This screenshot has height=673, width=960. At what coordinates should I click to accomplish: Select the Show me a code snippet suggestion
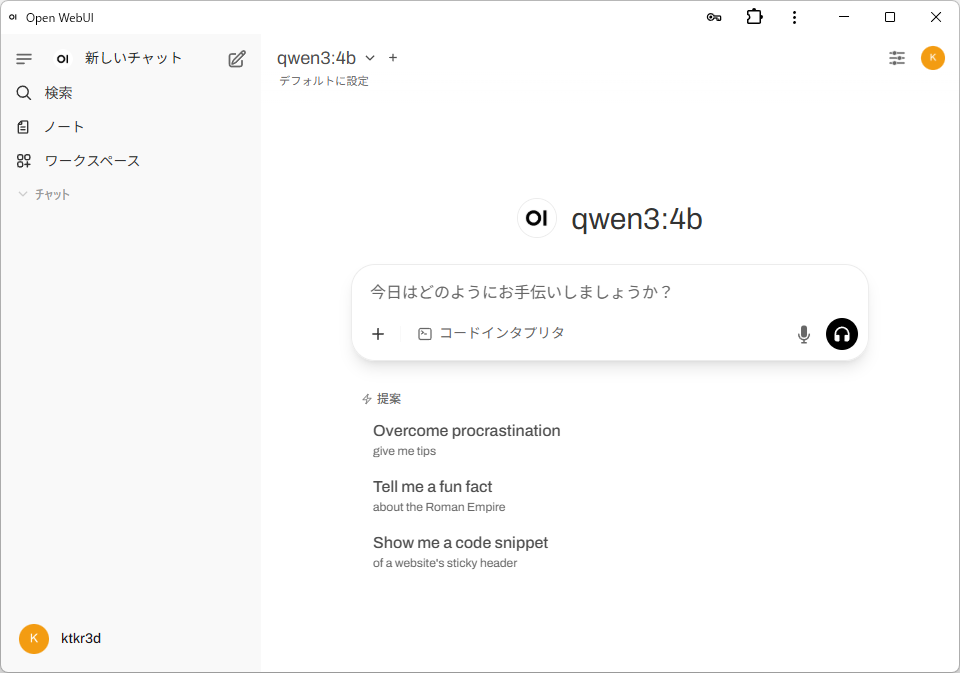460,552
